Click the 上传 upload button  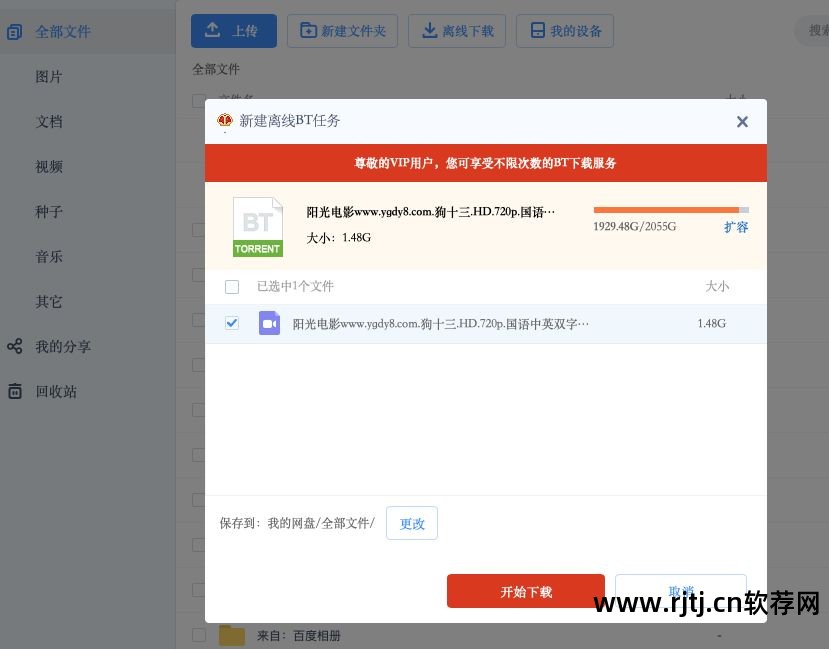(x=234, y=31)
